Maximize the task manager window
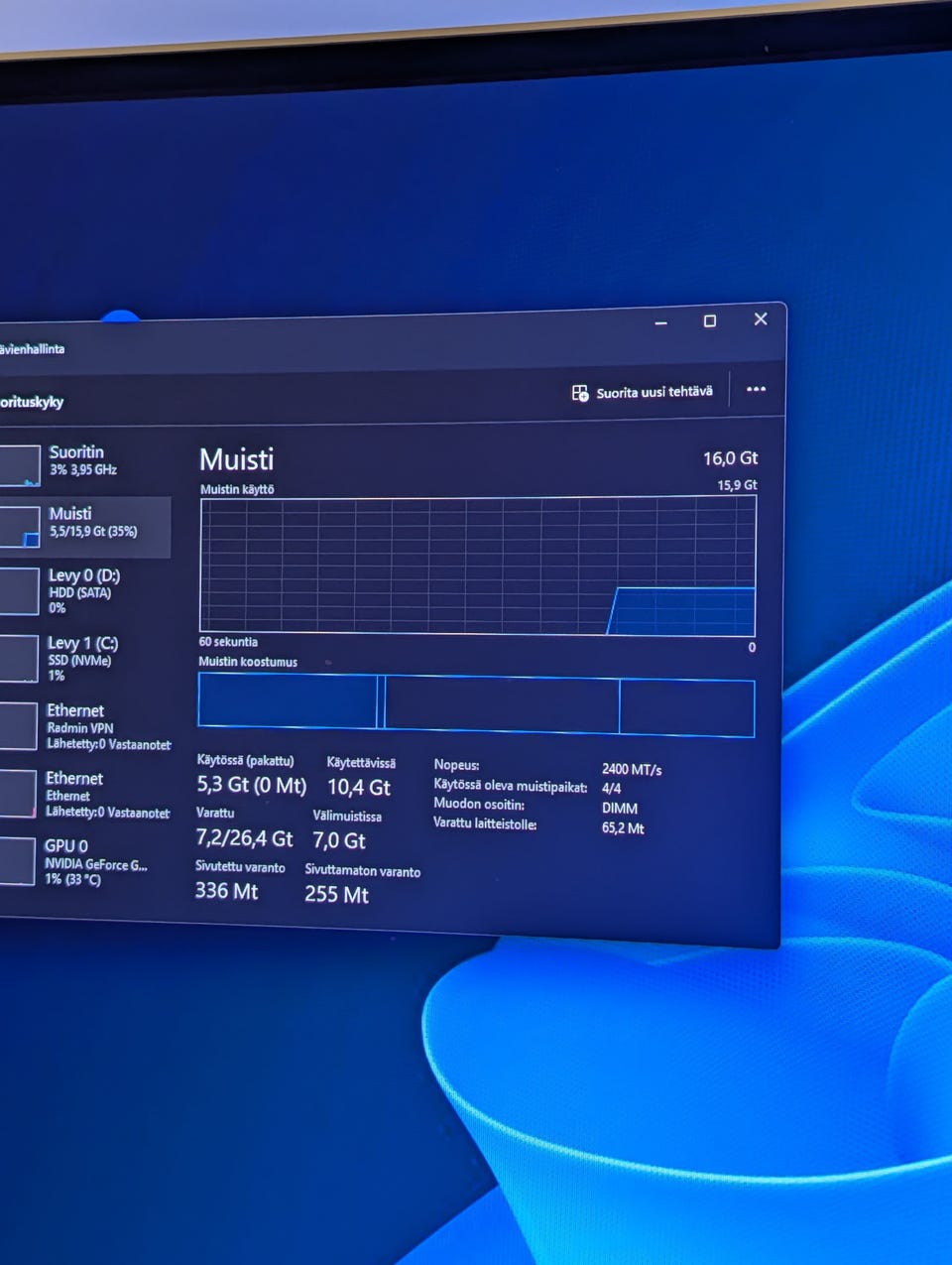 pos(710,321)
